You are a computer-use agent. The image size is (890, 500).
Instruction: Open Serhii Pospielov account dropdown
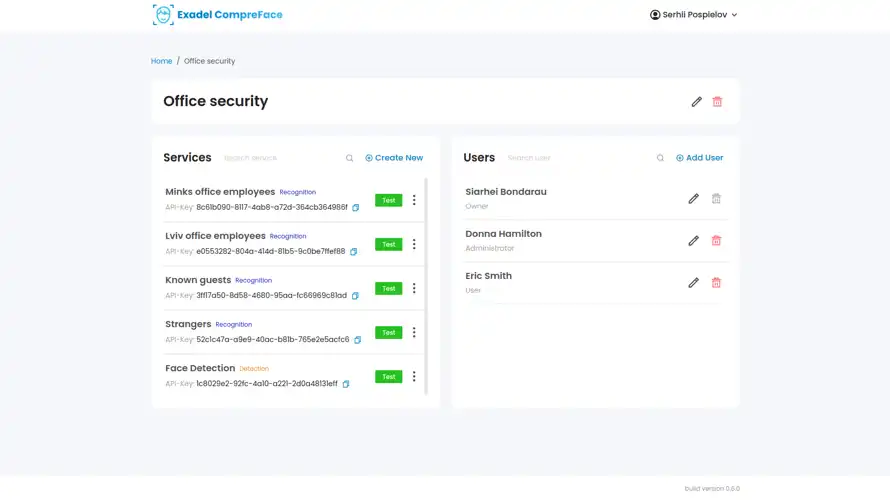pyautogui.click(x=694, y=15)
